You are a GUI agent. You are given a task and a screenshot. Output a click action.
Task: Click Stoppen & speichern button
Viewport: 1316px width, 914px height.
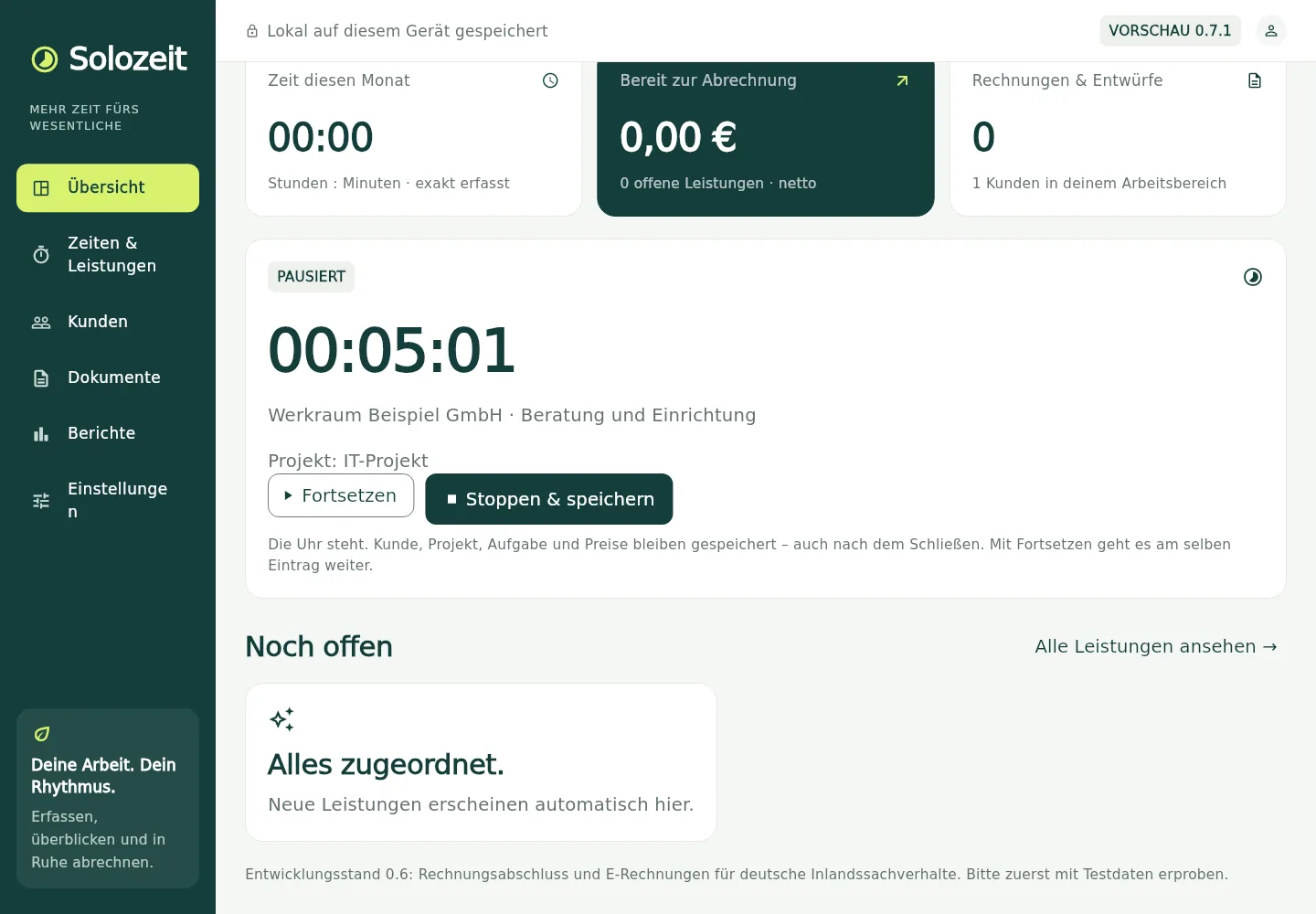[549, 499]
